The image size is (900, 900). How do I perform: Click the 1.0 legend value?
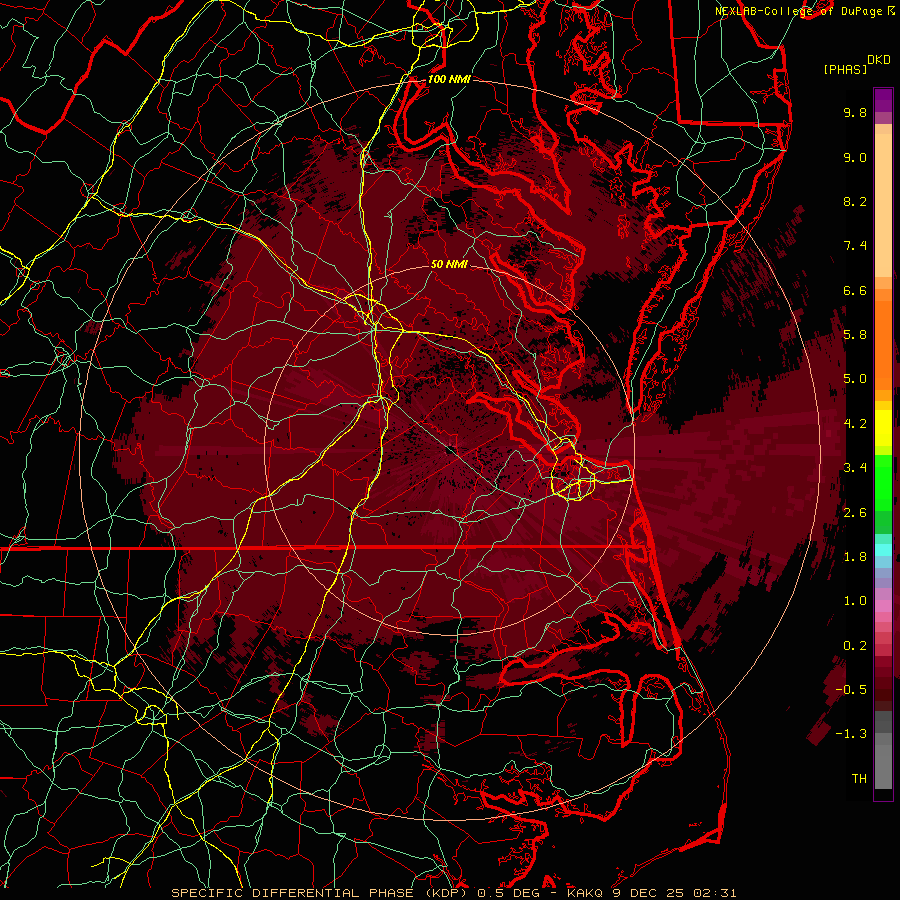pyautogui.click(x=855, y=601)
